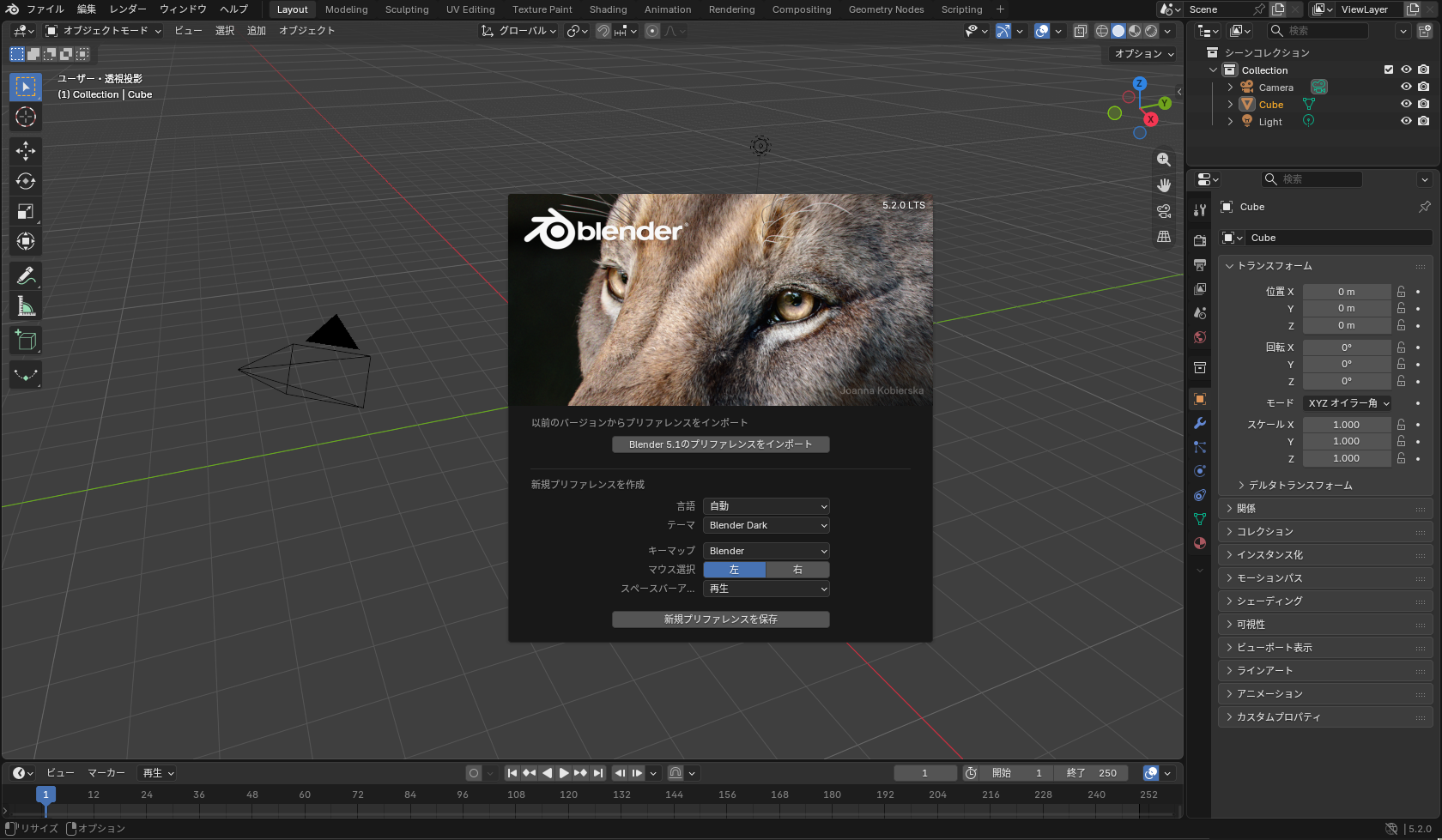Select the Scale tool icon
Viewport: 1442px width, 840px height.
pyautogui.click(x=26, y=211)
